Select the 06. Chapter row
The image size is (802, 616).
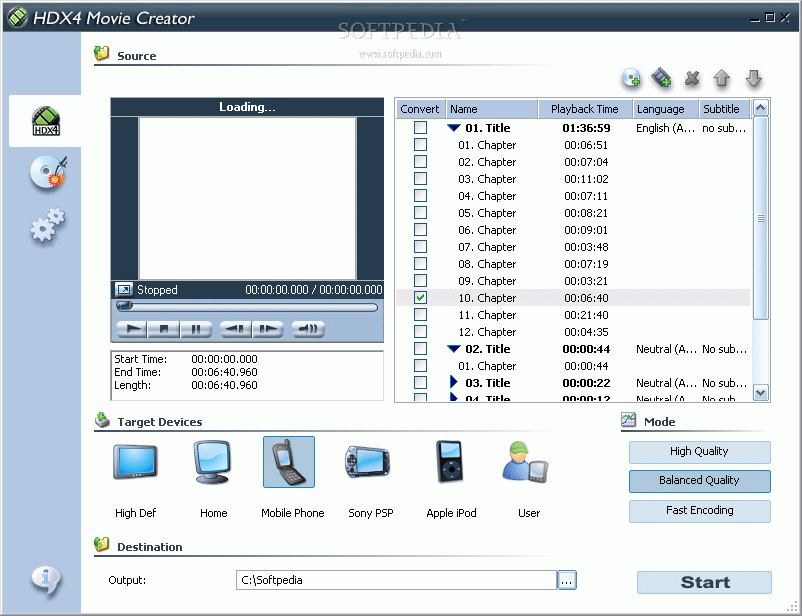(x=573, y=230)
